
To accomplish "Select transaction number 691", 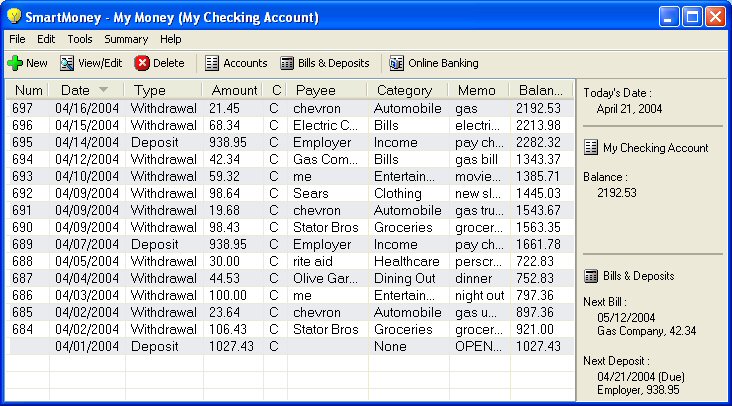I will click(x=22, y=210).
